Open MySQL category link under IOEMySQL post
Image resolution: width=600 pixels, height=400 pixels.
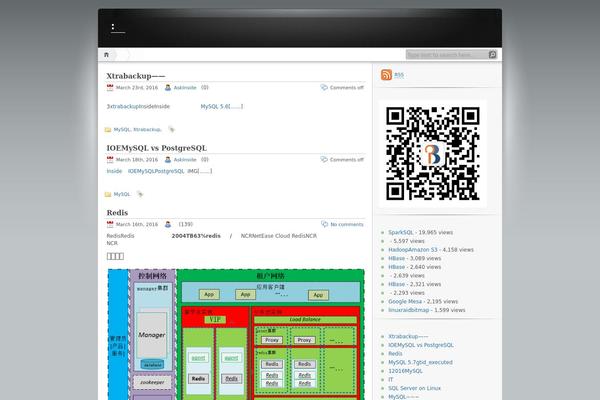(x=122, y=194)
